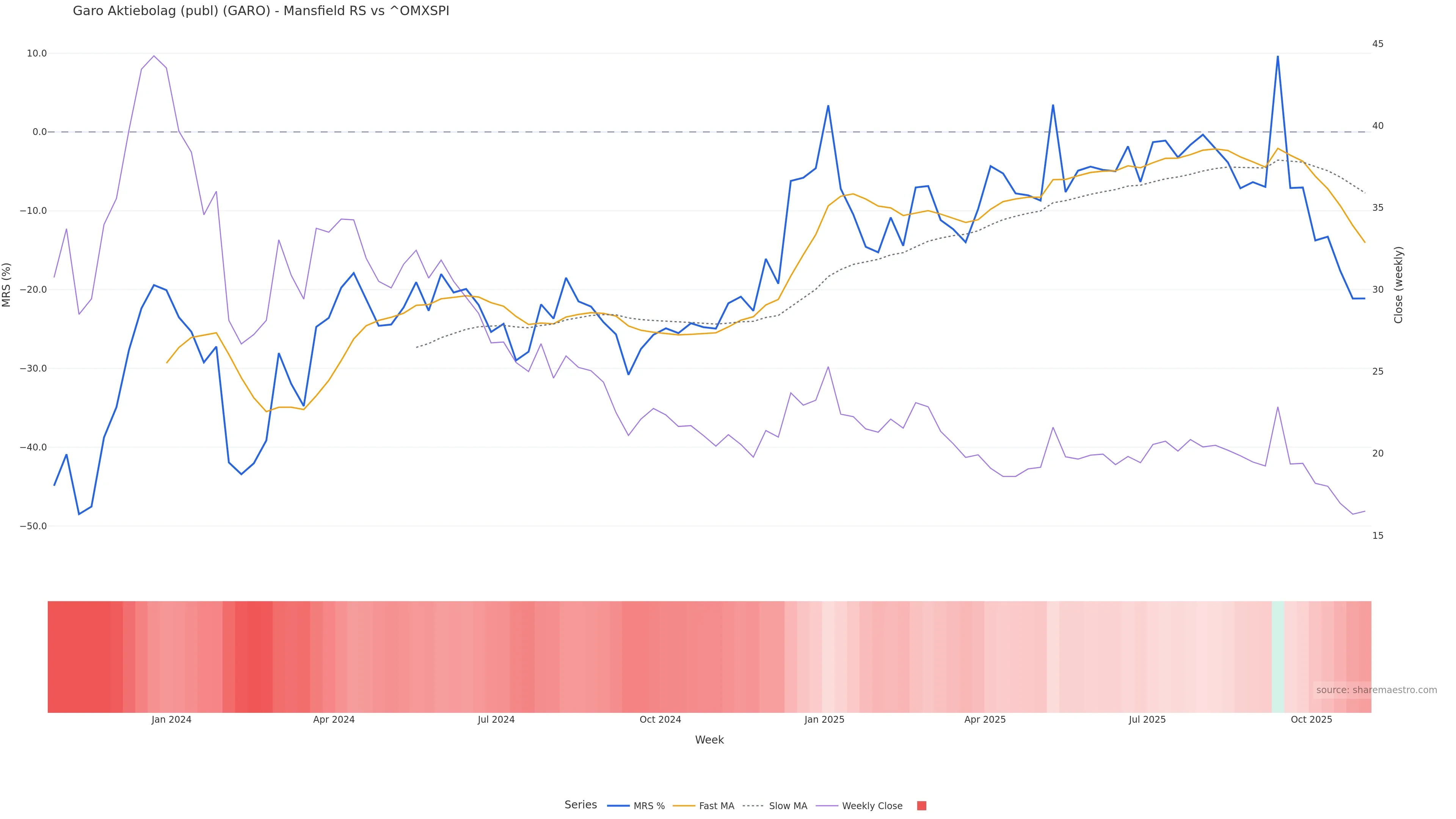This screenshot has width=1456, height=819.
Task: Click the red square legend swatch
Action: [x=921, y=806]
